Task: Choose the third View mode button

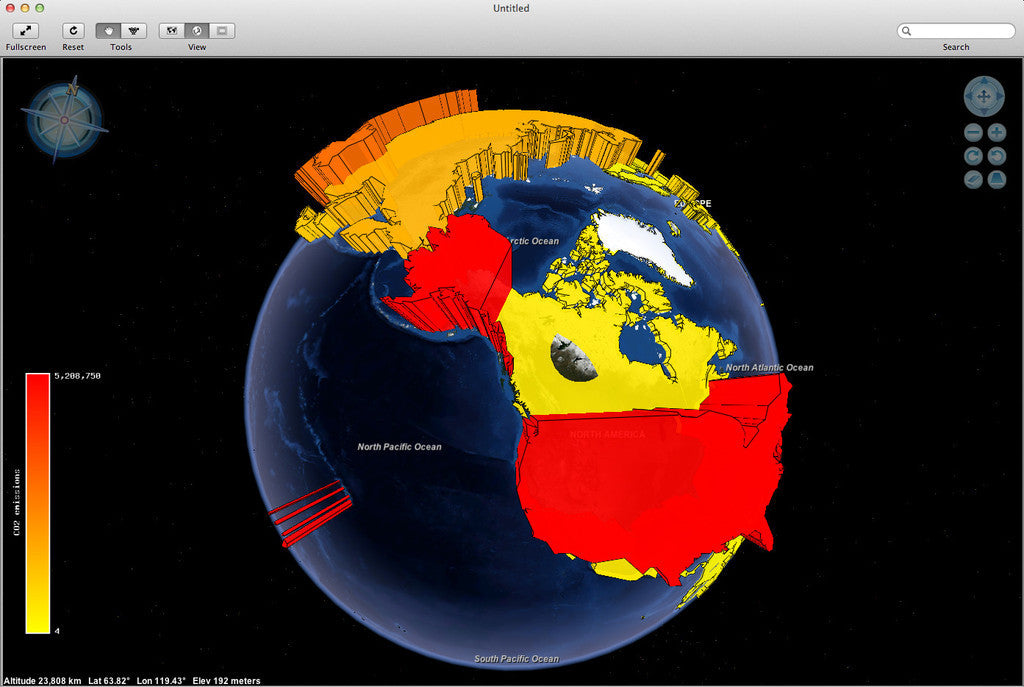Action: click(222, 31)
